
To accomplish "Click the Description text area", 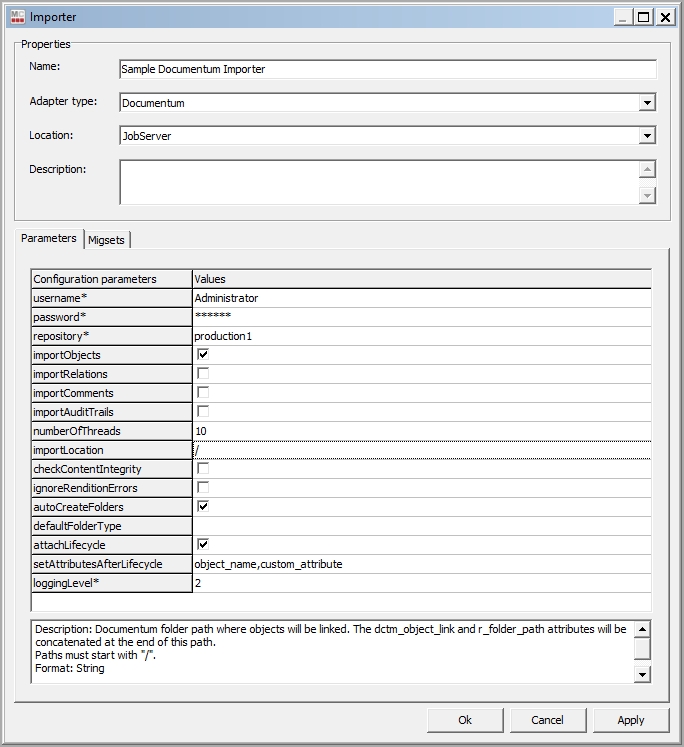I will 378,182.
